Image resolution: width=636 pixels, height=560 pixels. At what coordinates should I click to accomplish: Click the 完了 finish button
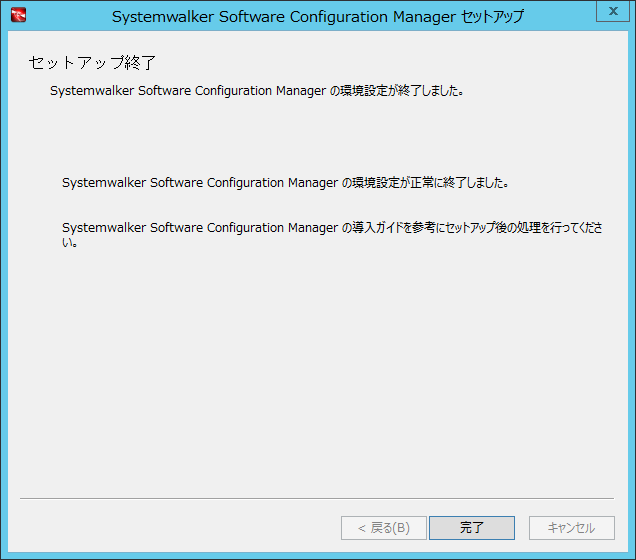pyautogui.click(x=472, y=528)
